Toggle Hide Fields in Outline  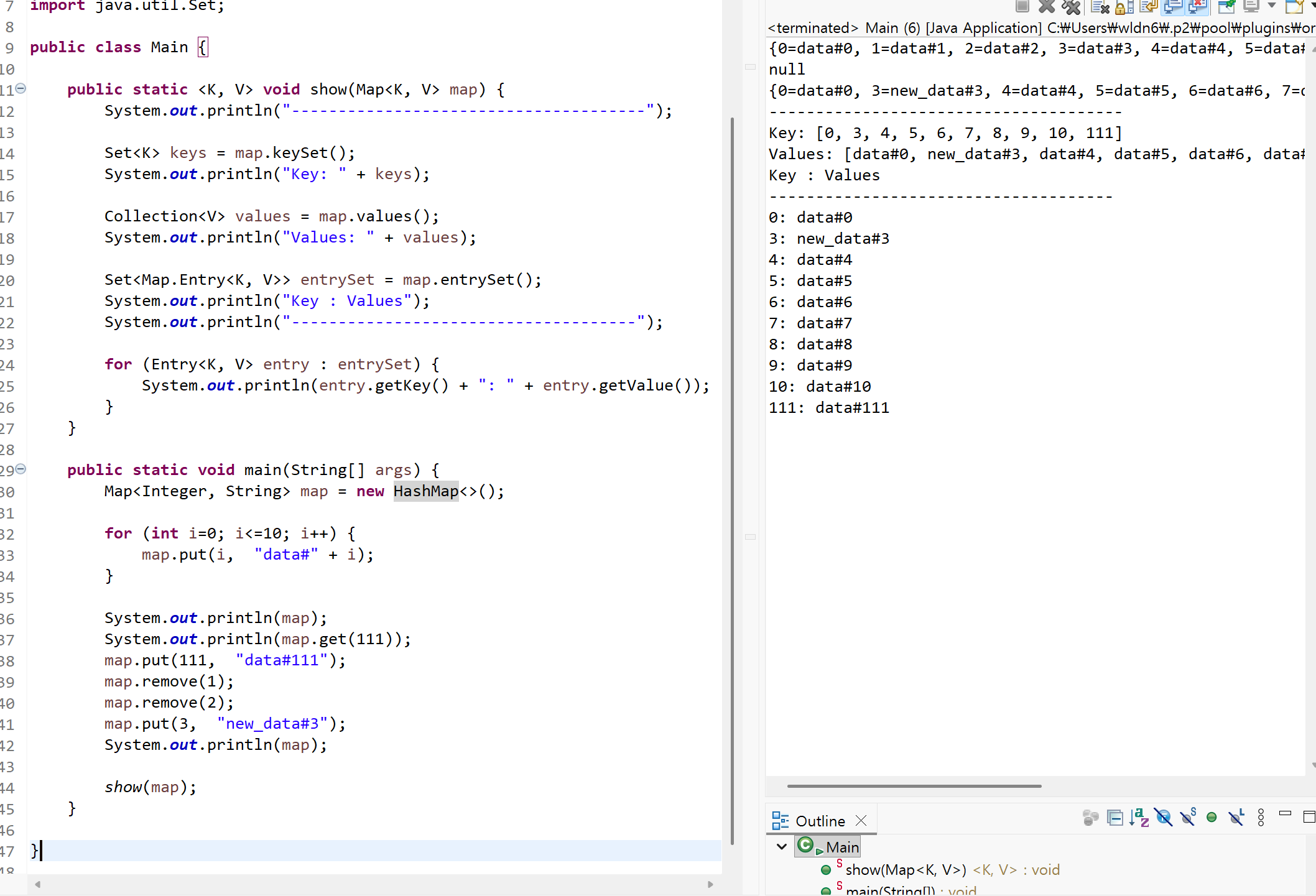coord(1163,818)
